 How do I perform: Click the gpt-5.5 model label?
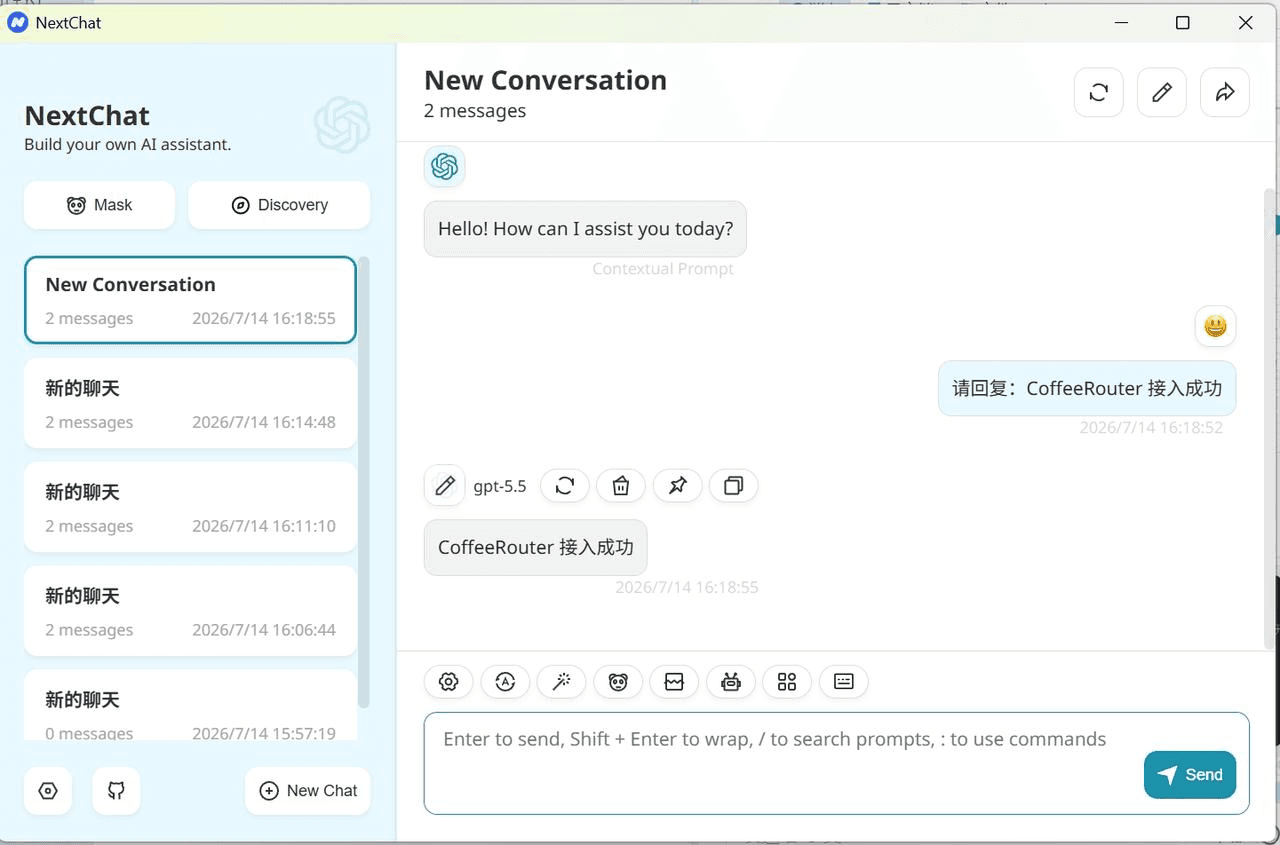(500, 486)
